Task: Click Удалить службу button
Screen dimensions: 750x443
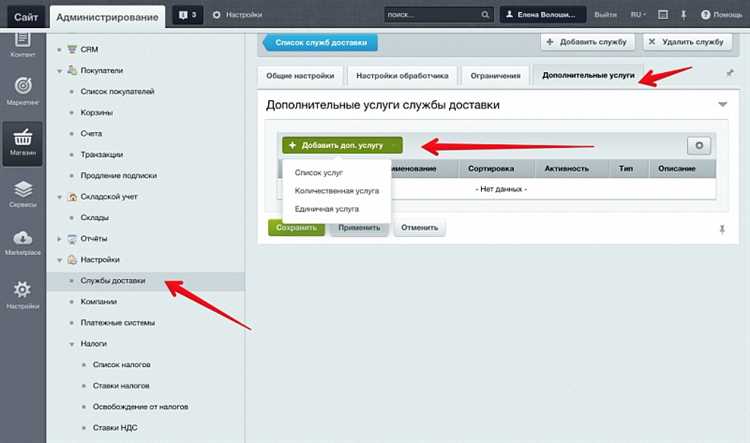Action: tap(687, 42)
